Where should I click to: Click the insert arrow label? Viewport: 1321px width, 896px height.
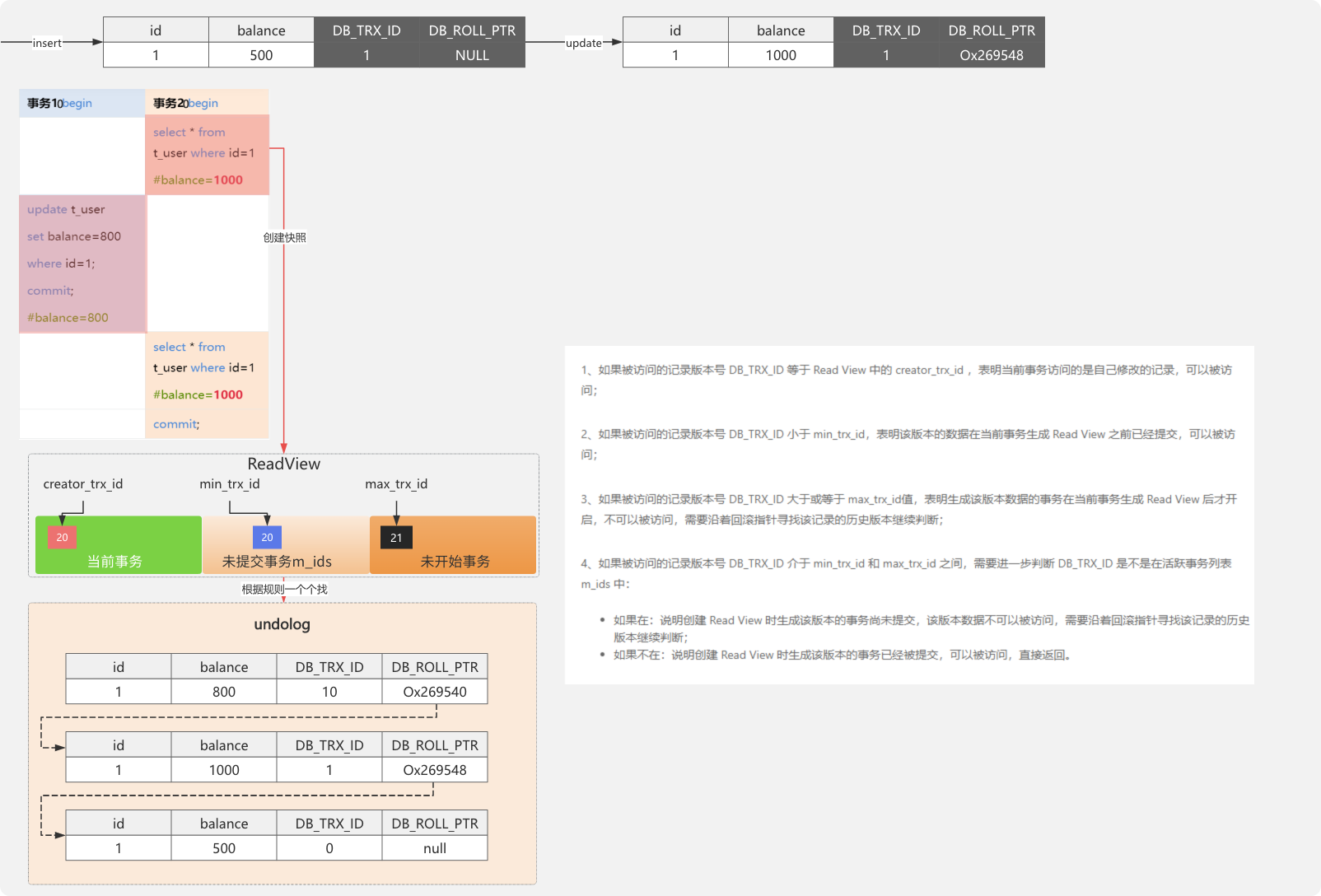click(x=47, y=43)
